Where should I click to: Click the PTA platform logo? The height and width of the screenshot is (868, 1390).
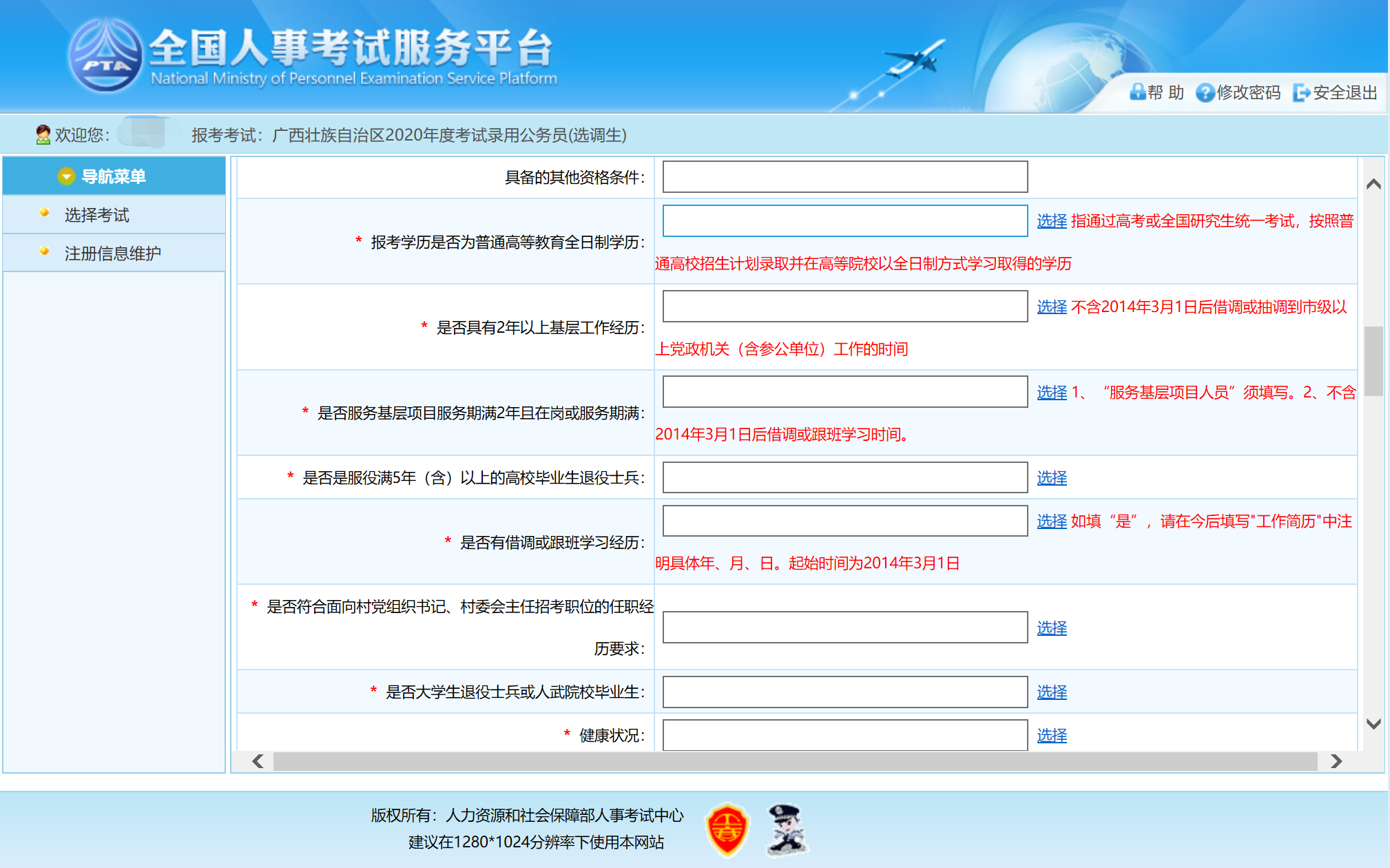pos(105,56)
